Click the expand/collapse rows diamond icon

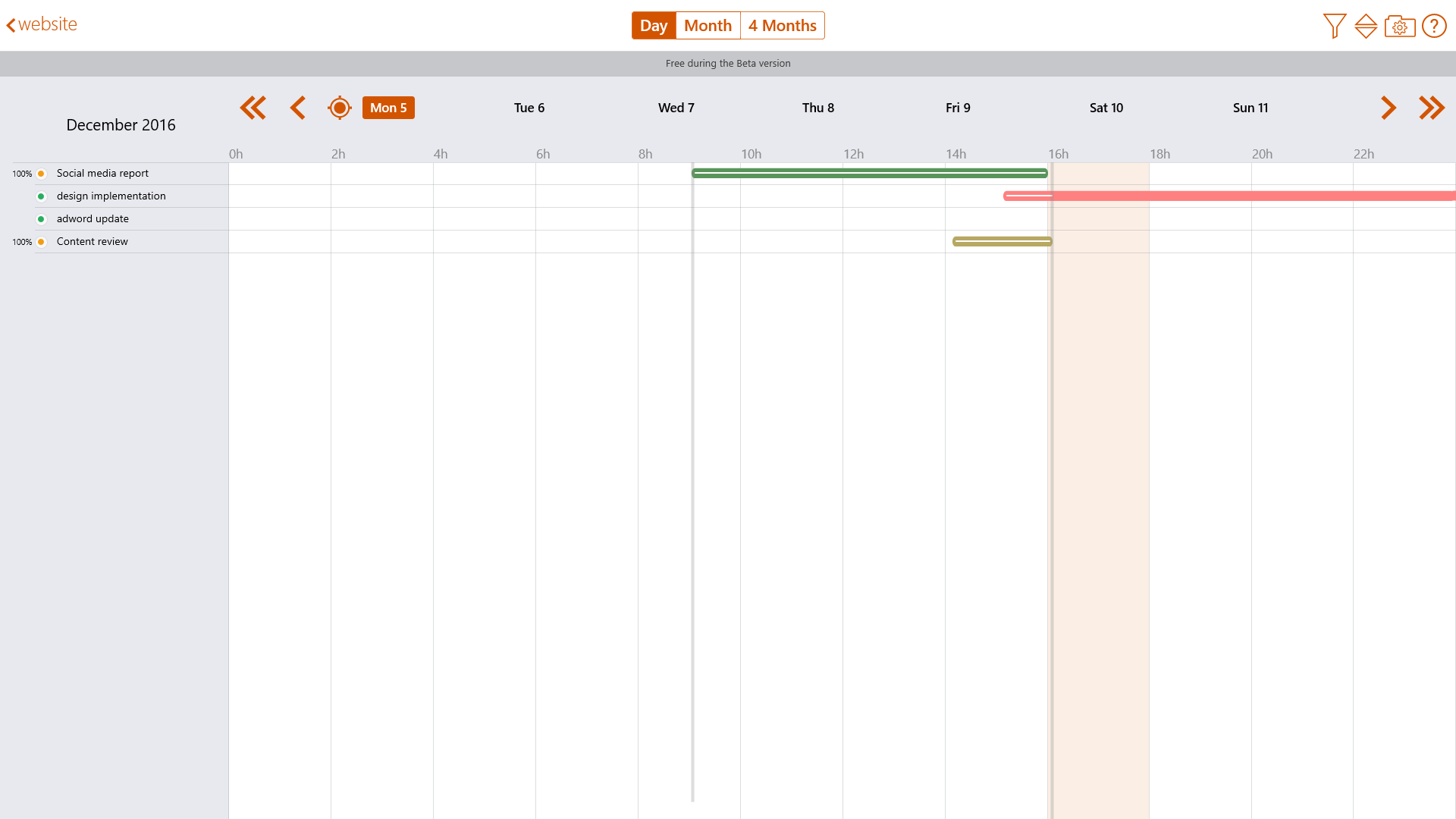pos(1366,26)
